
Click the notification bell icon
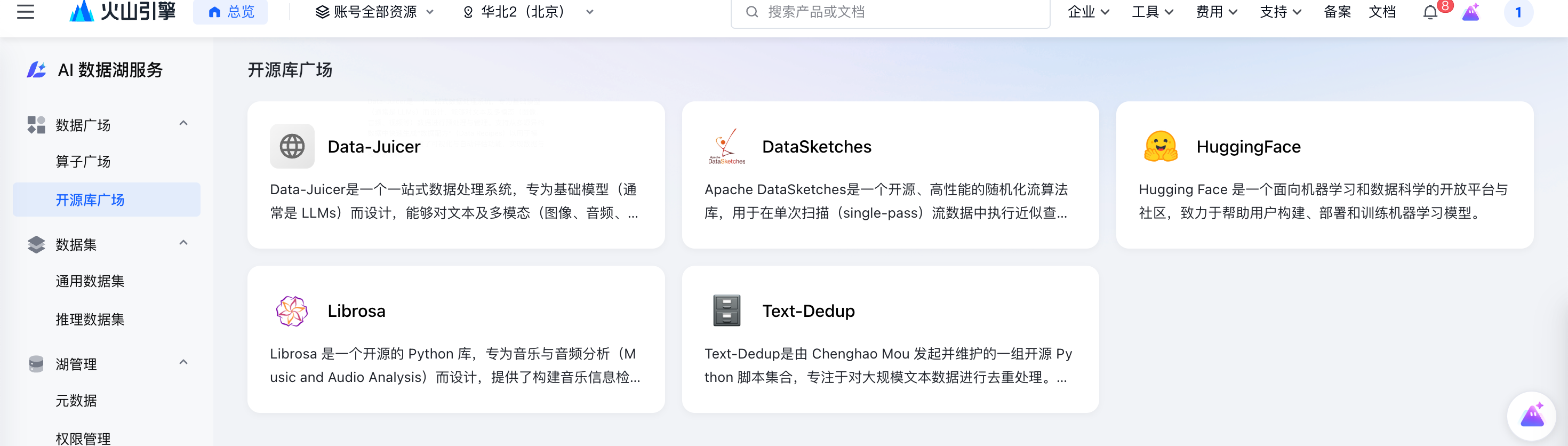[x=1430, y=12]
